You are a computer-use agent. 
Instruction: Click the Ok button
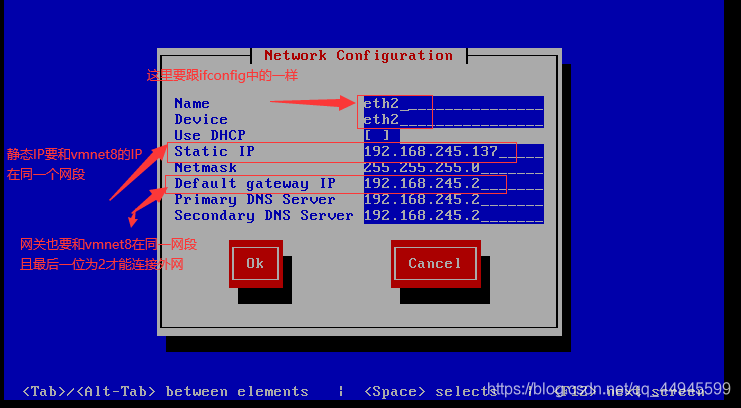click(256, 263)
